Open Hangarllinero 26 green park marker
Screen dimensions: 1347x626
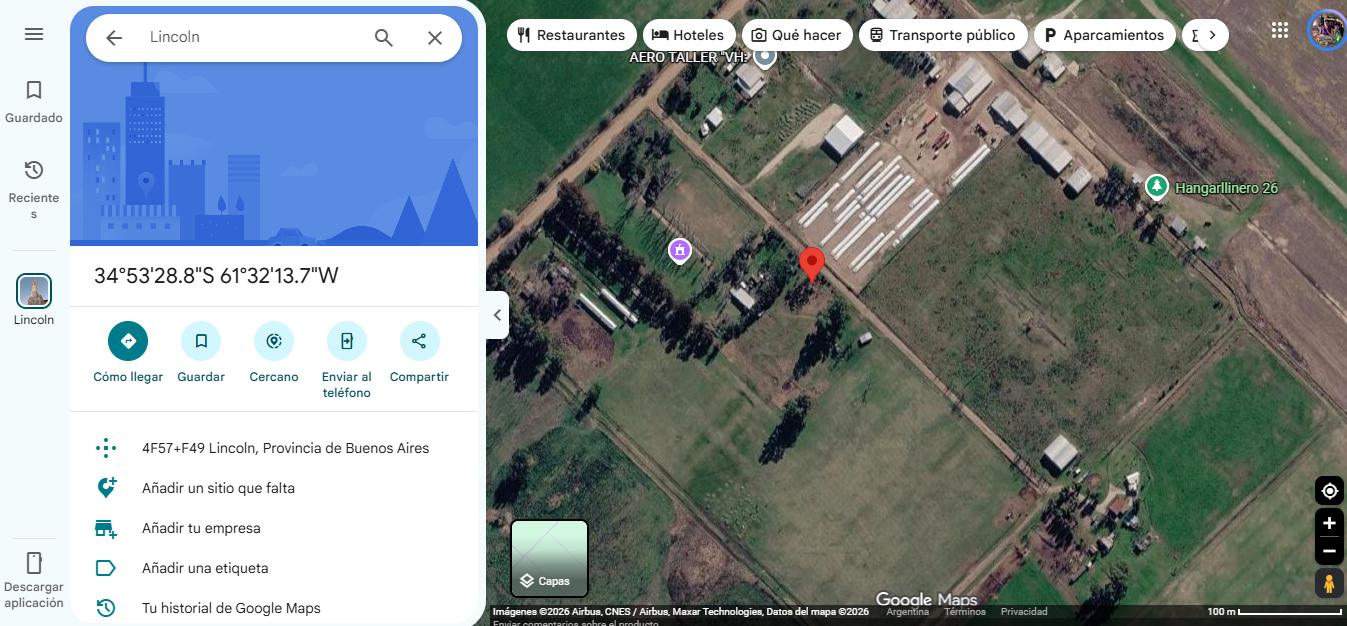coord(1157,187)
